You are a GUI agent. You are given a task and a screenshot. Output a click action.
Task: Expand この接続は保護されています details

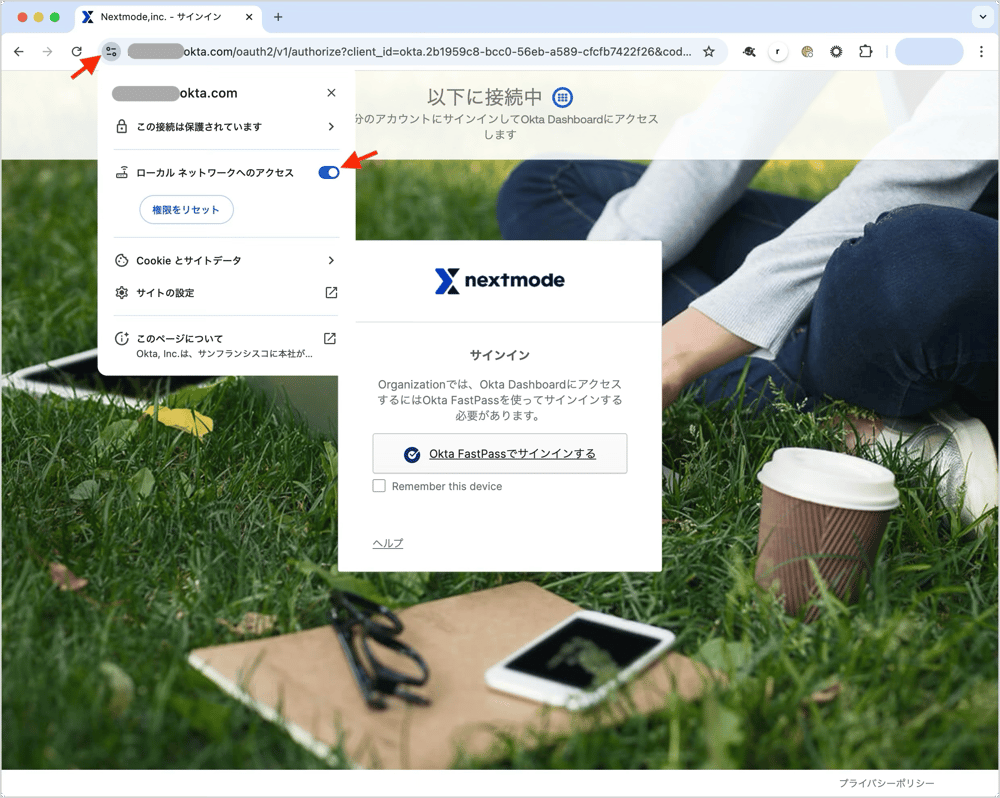(x=226, y=126)
